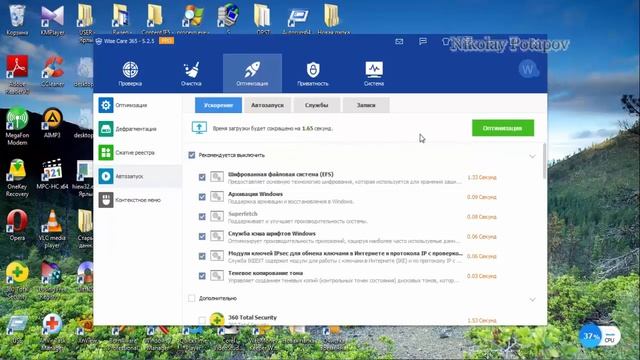Open the Очистка broom icon

191,70
